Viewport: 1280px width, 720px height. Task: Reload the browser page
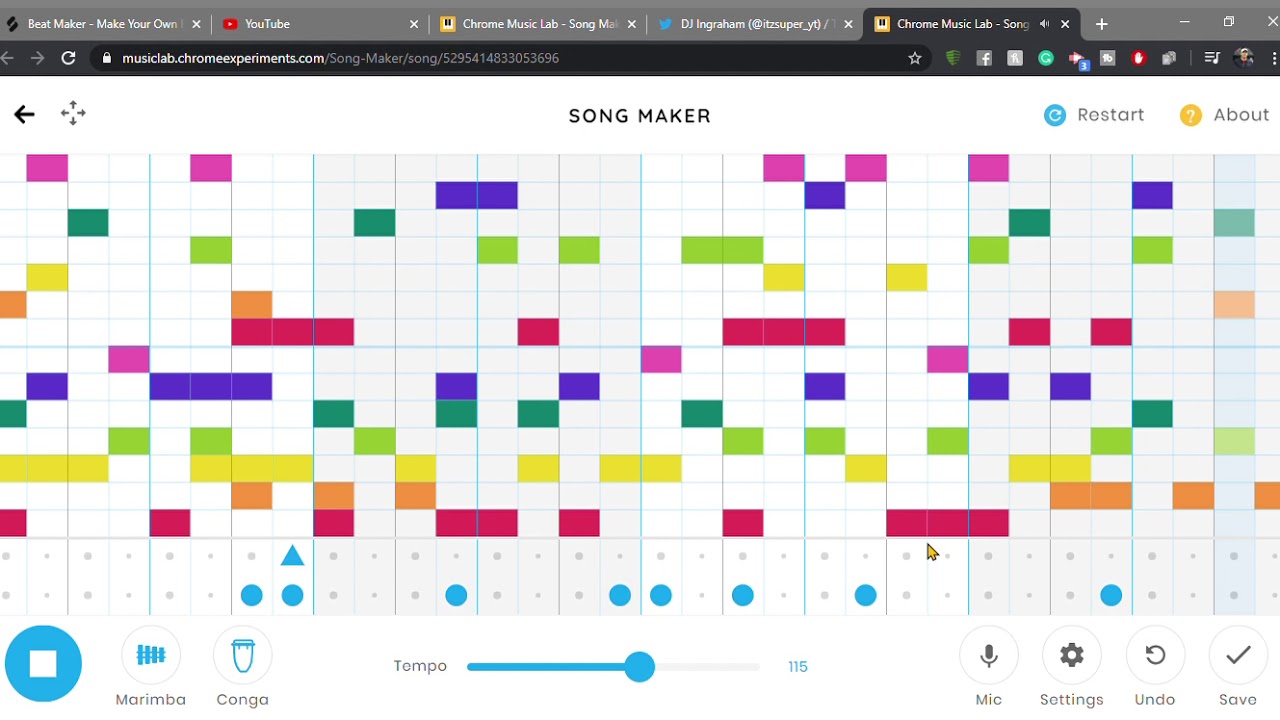(x=68, y=58)
